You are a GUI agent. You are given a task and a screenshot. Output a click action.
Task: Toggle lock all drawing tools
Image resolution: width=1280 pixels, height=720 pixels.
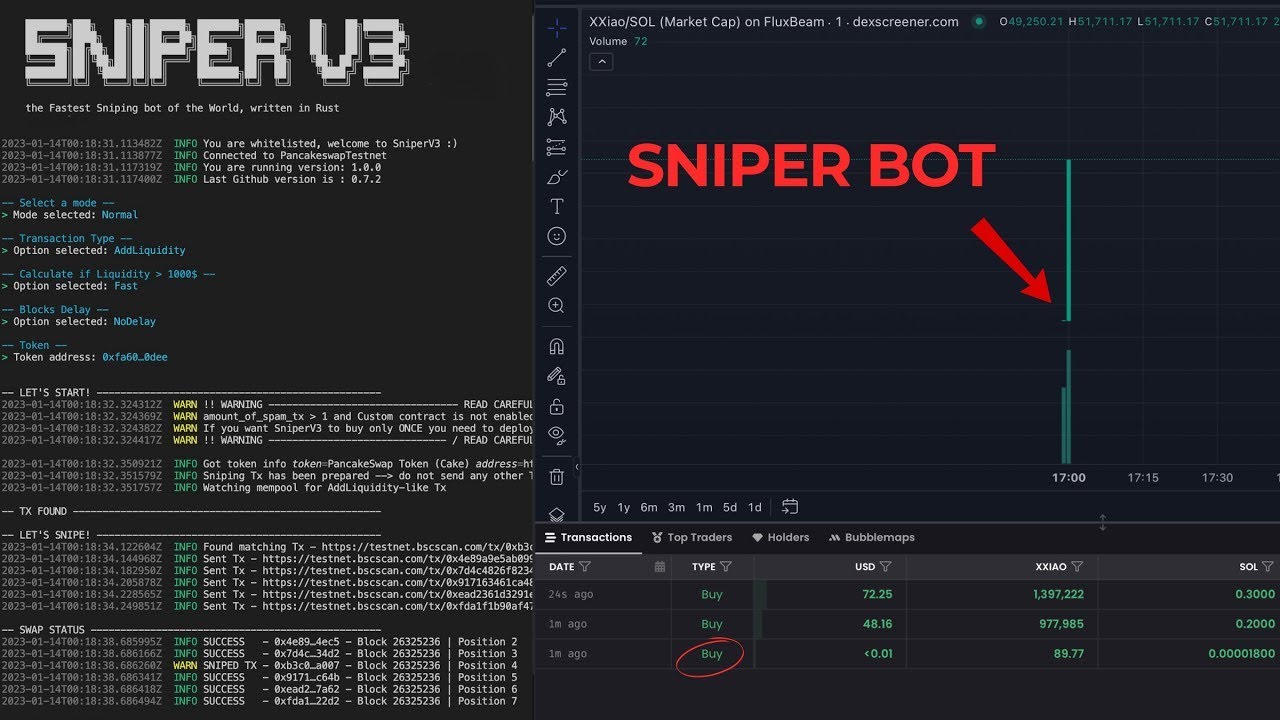[x=557, y=406]
